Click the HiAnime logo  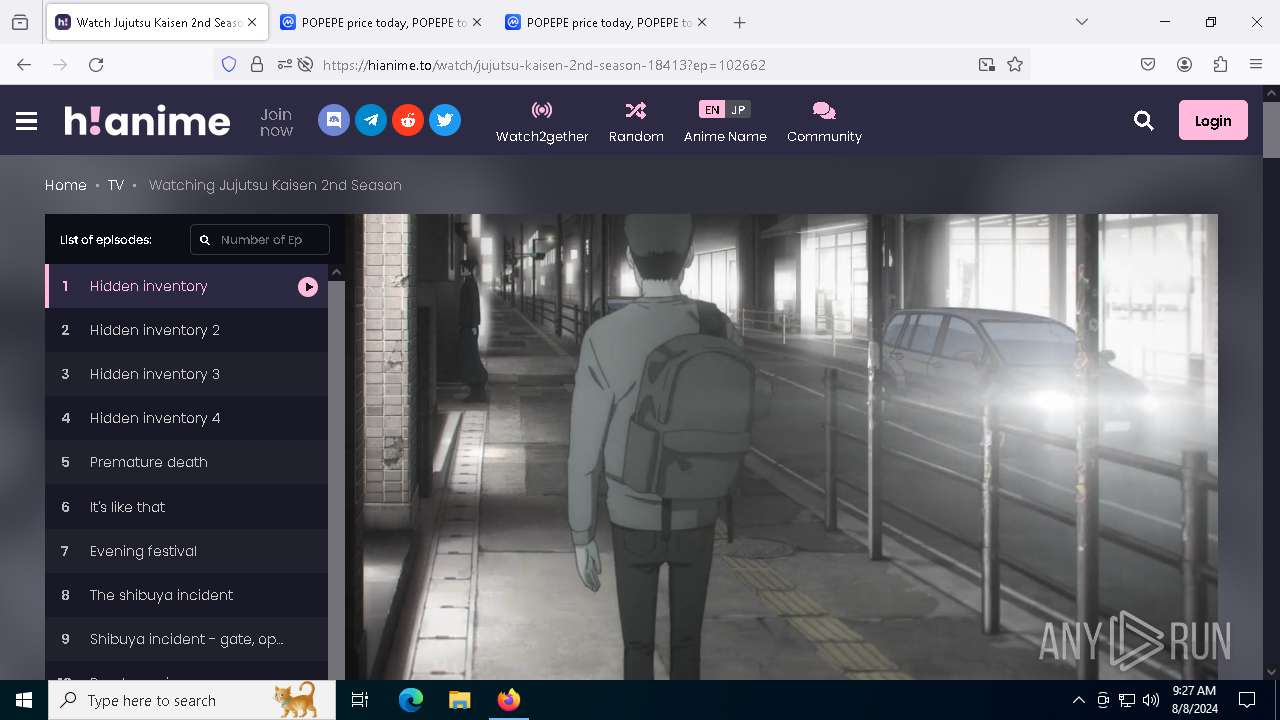tap(147, 121)
